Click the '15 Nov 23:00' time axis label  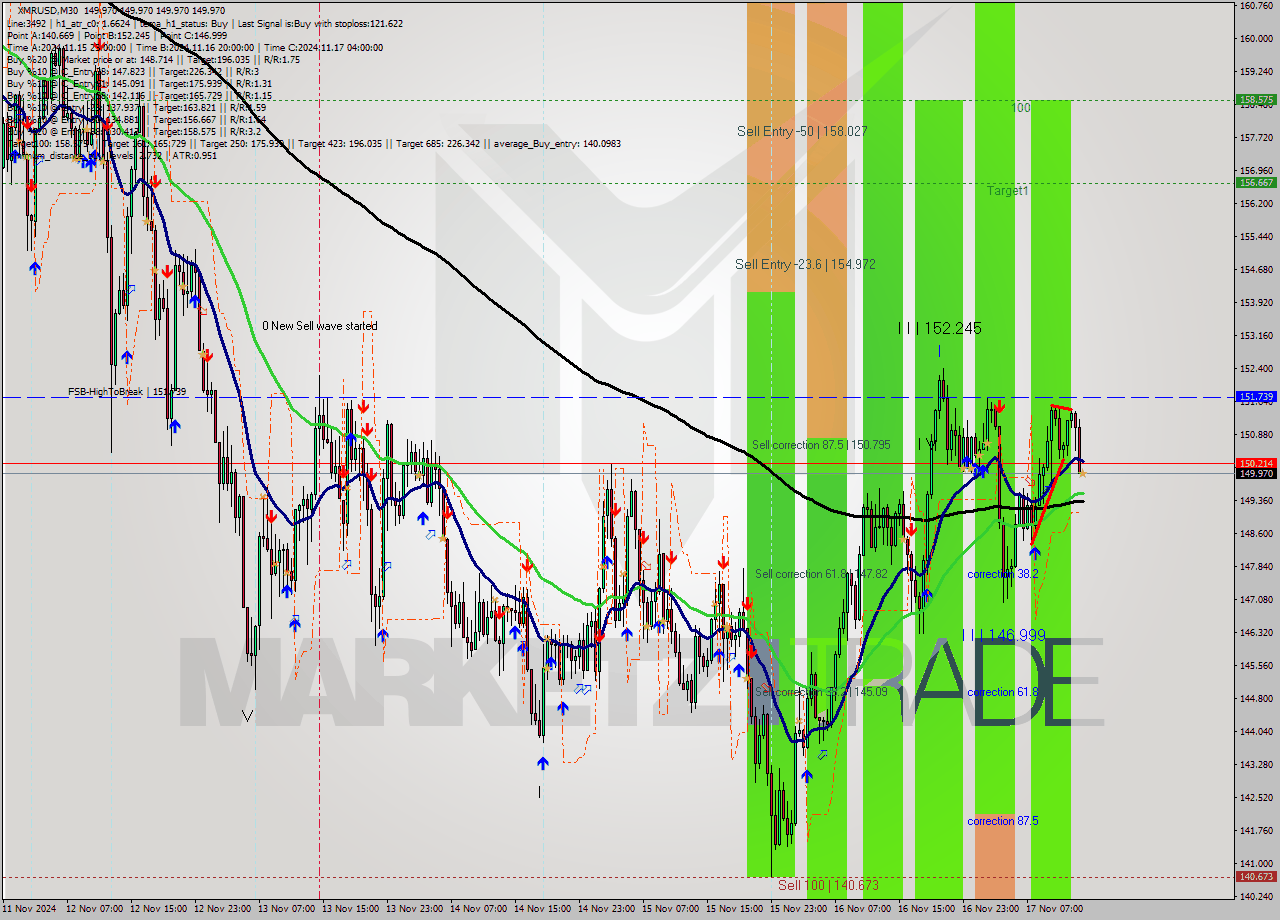pyautogui.click(x=799, y=910)
